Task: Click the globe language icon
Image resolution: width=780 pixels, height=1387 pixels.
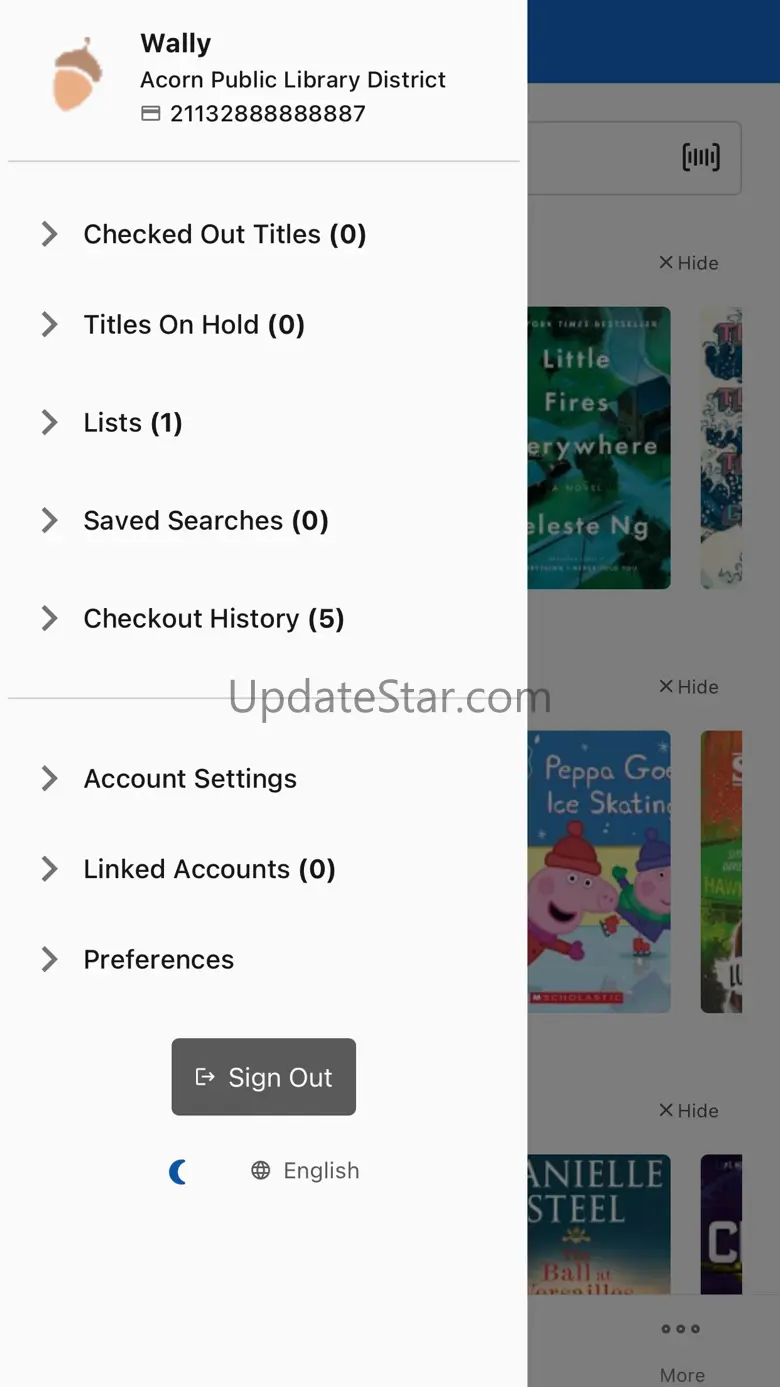Action: coord(261,1171)
